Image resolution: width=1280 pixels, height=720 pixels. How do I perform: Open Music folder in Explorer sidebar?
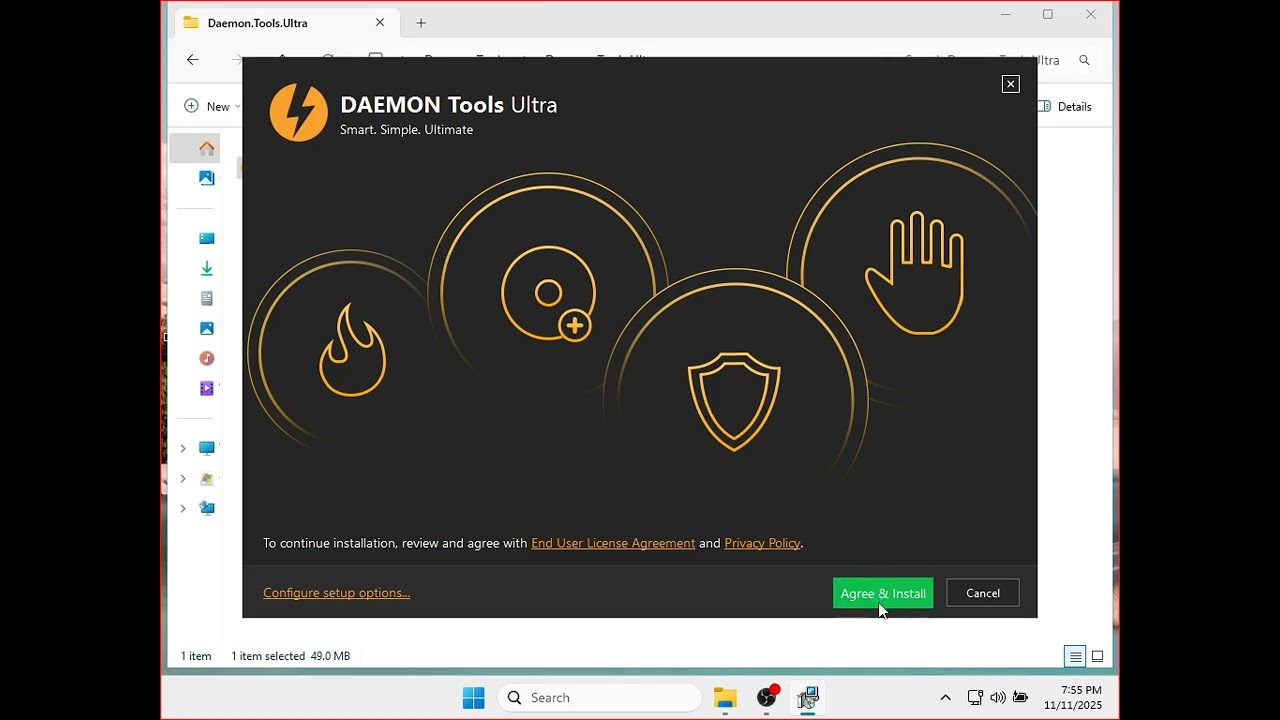(207, 358)
